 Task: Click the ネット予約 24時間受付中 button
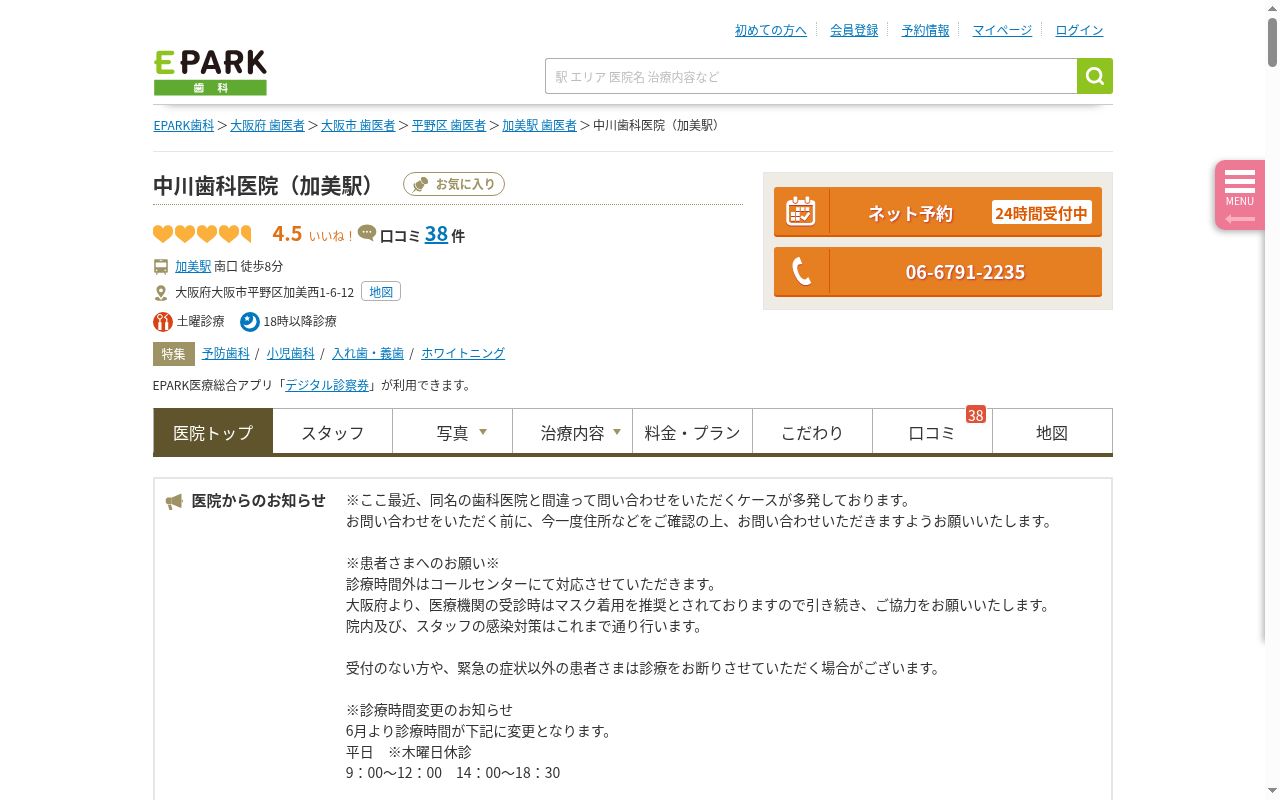coord(938,212)
